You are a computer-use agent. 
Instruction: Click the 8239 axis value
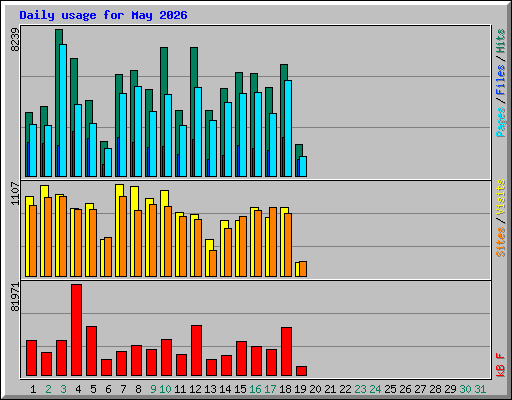pyautogui.click(x=15, y=39)
